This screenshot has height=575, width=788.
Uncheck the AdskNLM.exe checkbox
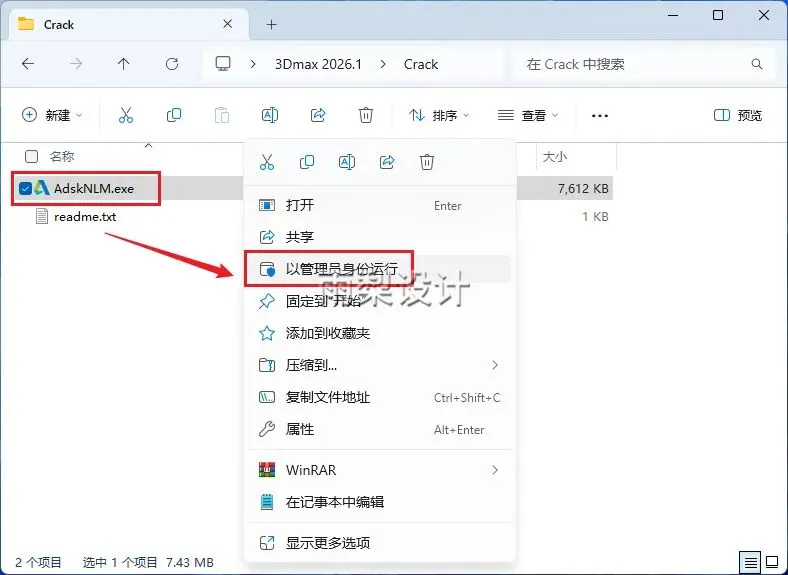tap(25, 188)
